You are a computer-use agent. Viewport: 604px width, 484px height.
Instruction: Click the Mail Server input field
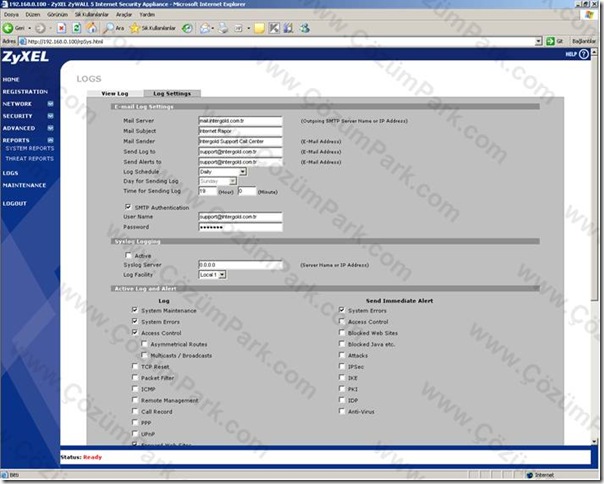click(x=240, y=121)
